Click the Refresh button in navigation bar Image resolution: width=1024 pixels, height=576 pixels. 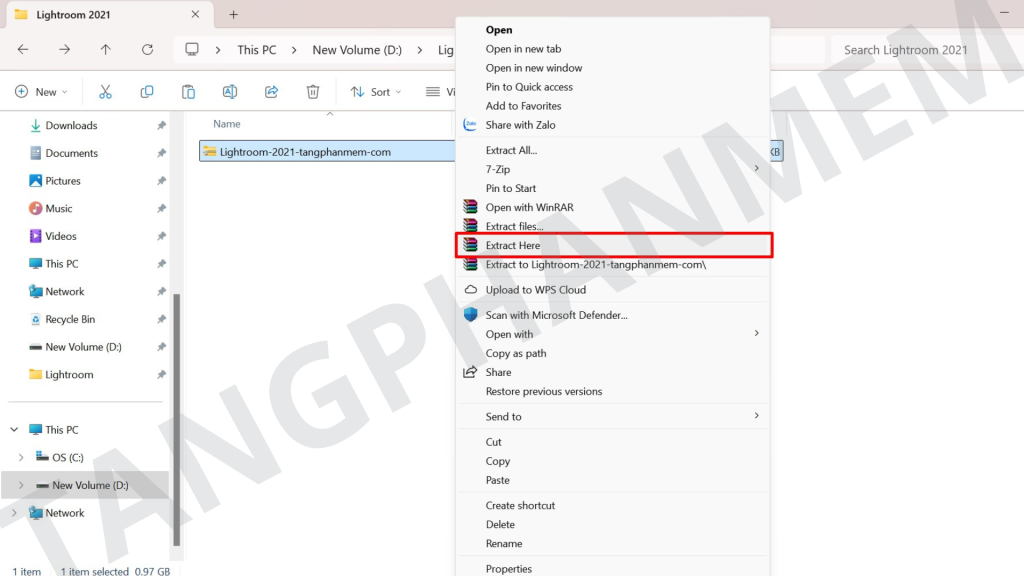click(148, 50)
